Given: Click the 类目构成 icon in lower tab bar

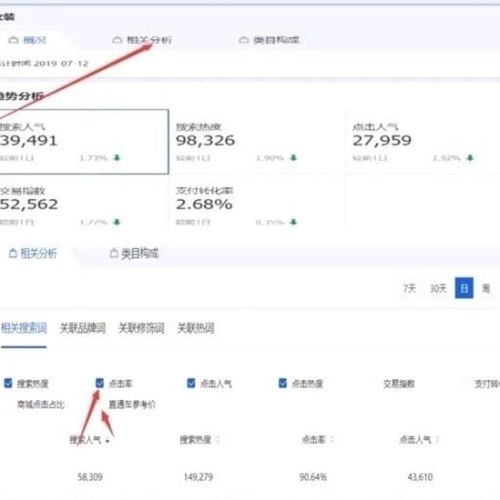Looking at the screenshot, I should click(x=114, y=253).
